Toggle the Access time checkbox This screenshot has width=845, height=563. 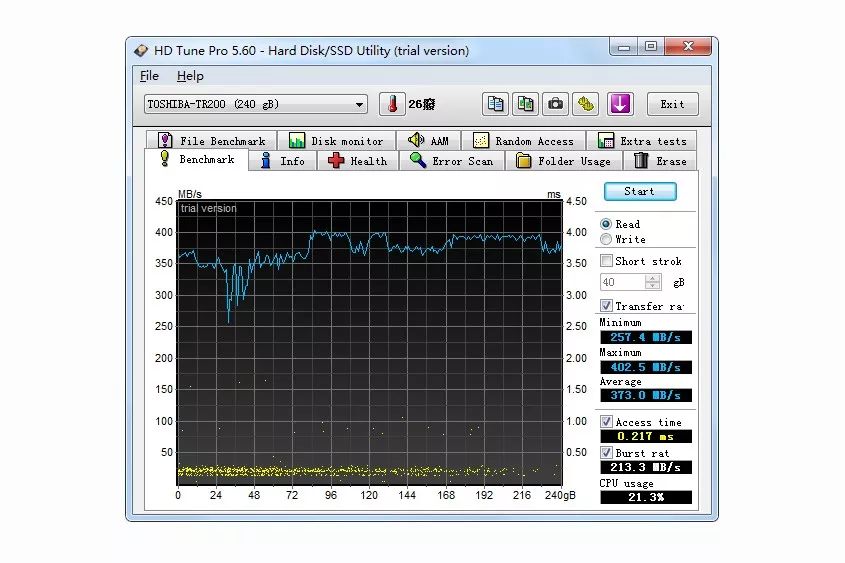pos(606,422)
